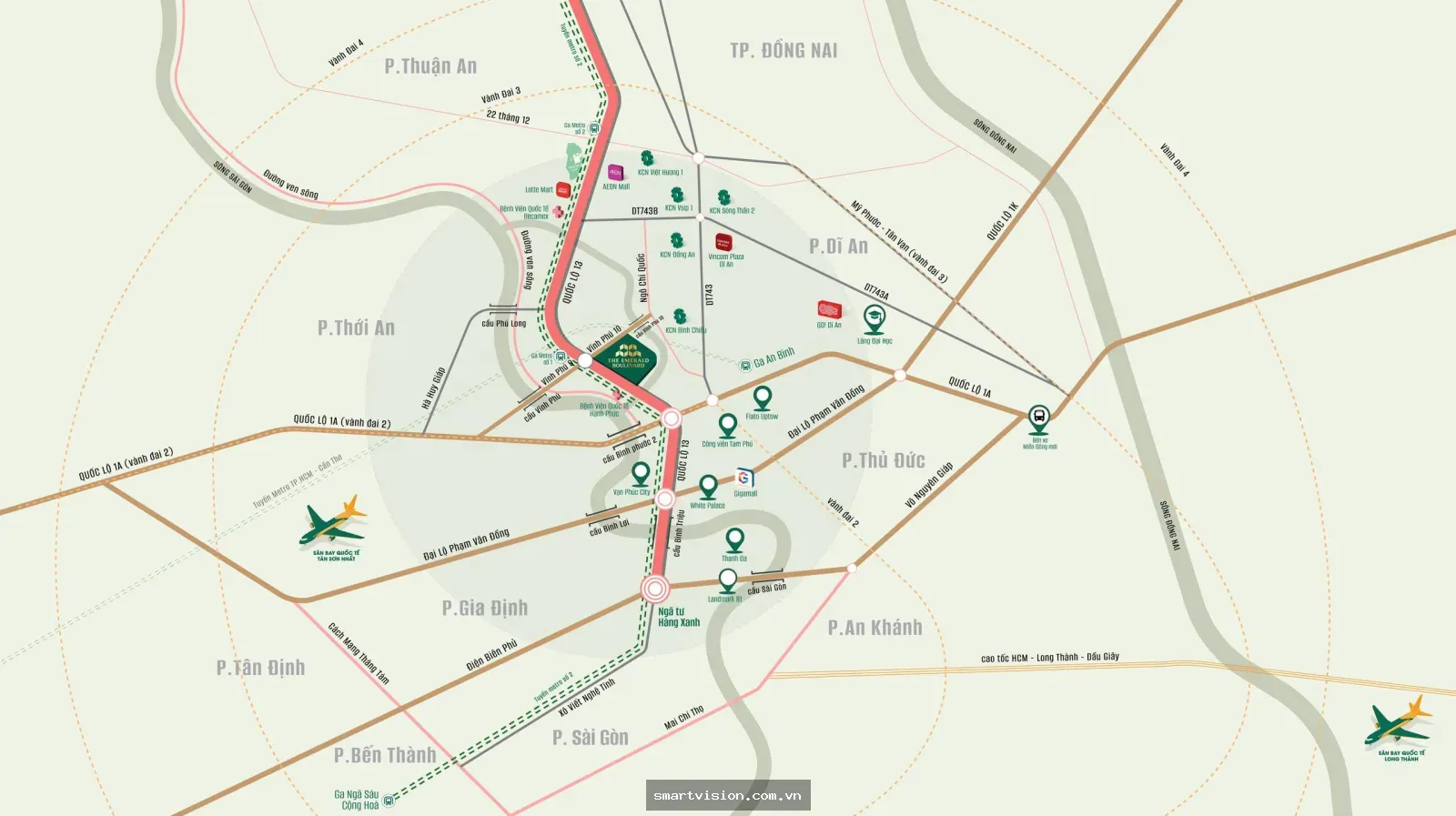Click the Vạn Phúc City location pin
The width and height of the screenshot is (1456, 816).
click(641, 474)
